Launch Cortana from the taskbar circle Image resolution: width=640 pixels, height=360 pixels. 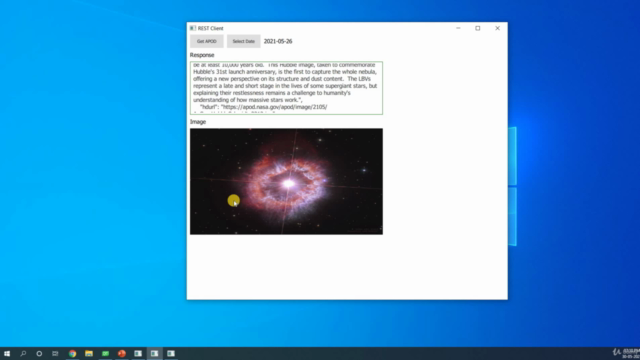39,353
